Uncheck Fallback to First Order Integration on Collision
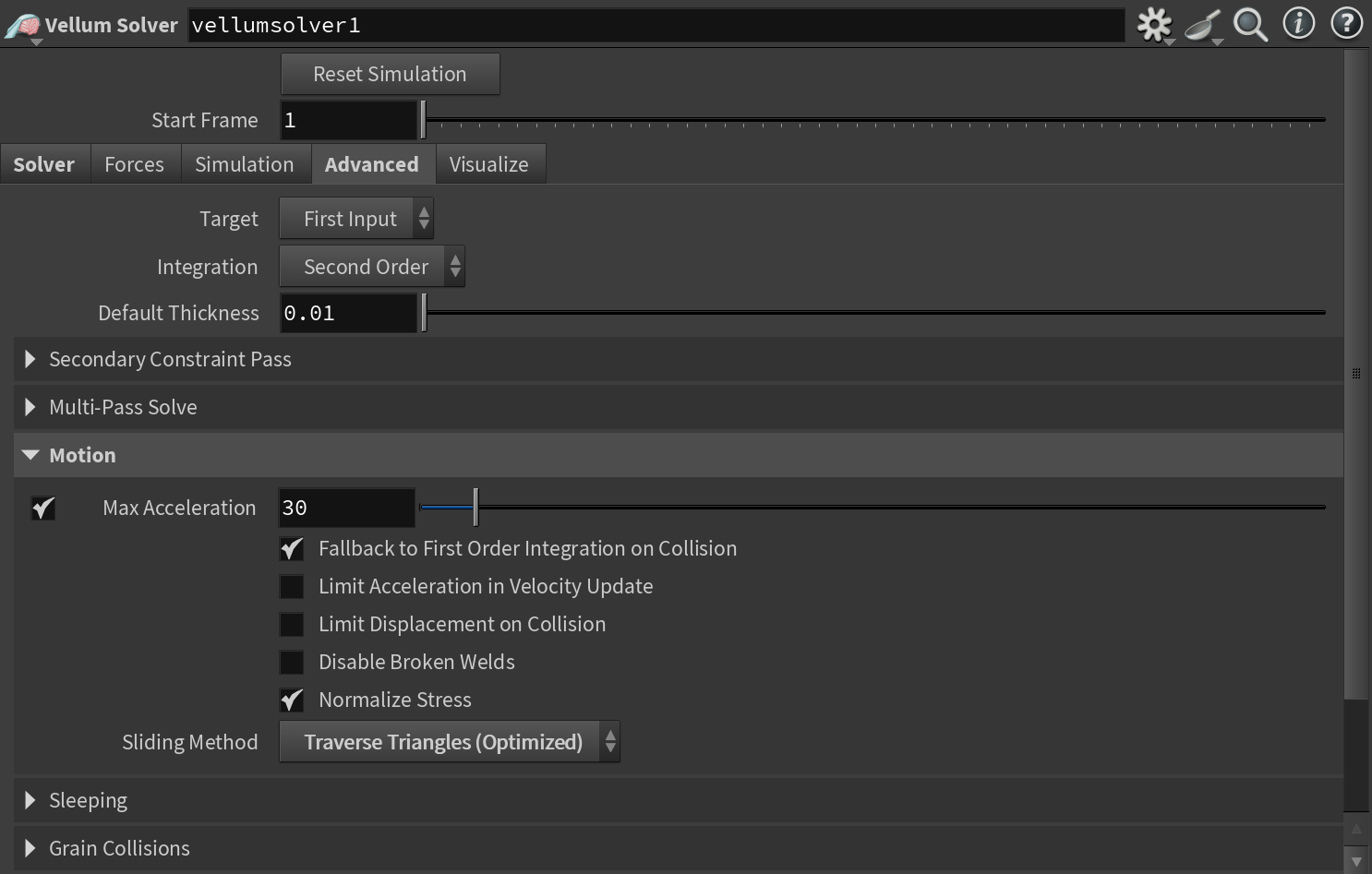The height and width of the screenshot is (874, 1372). click(x=292, y=549)
